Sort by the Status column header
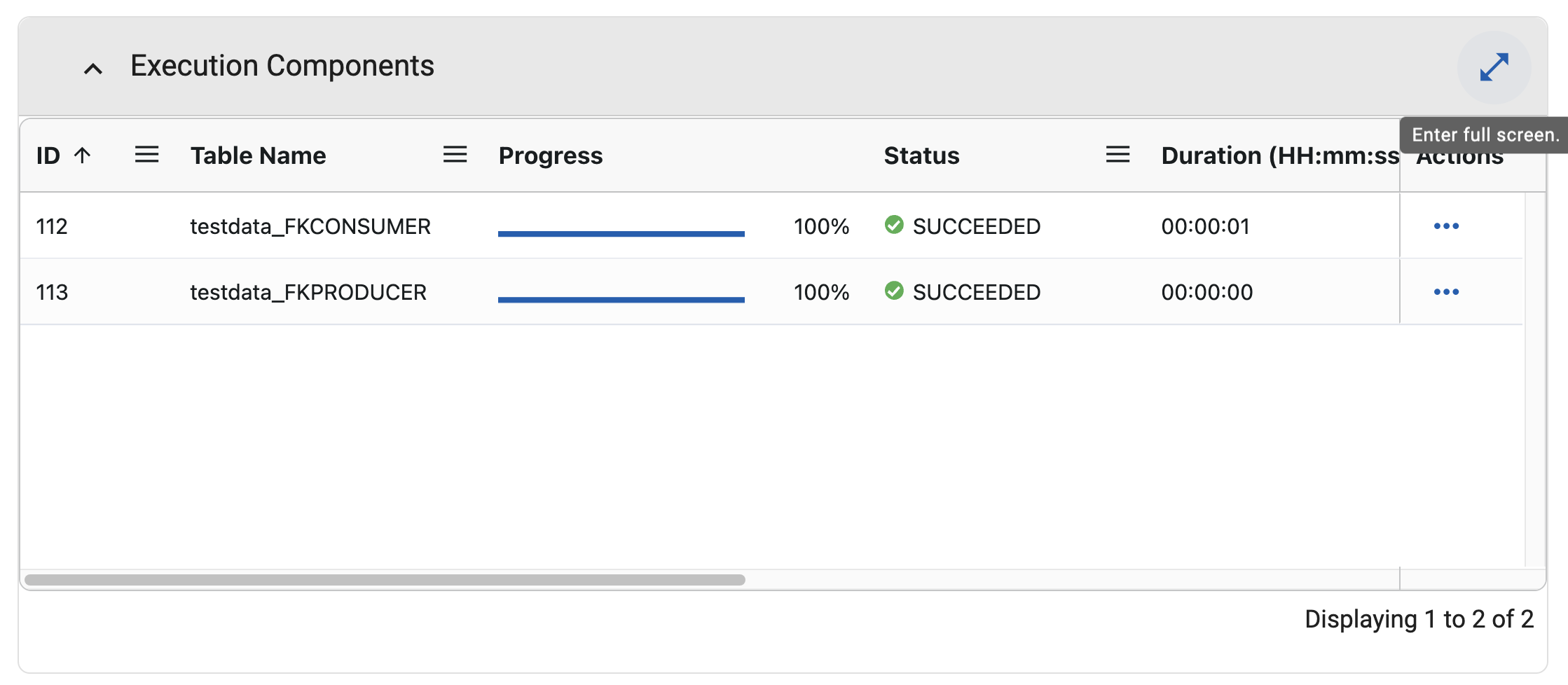The height and width of the screenshot is (685, 1568). coord(921,155)
